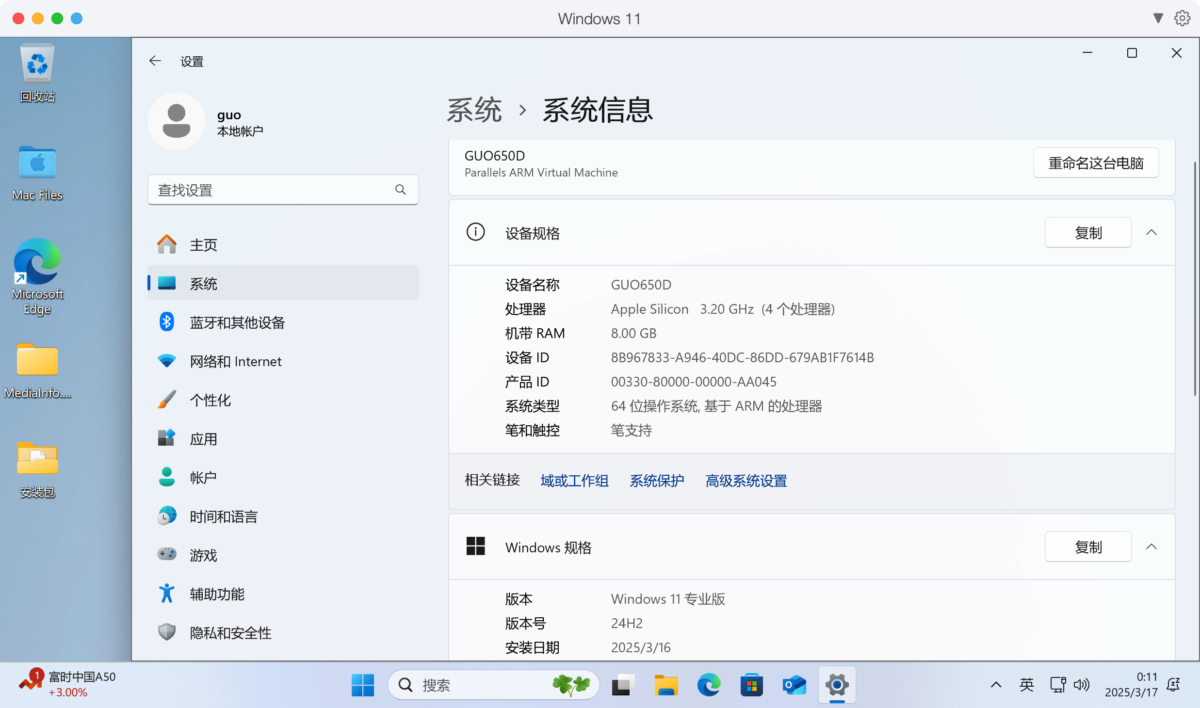Launch File Explorer from the taskbar
Image resolution: width=1200 pixels, height=708 pixels.
click(x=666, y=685)
